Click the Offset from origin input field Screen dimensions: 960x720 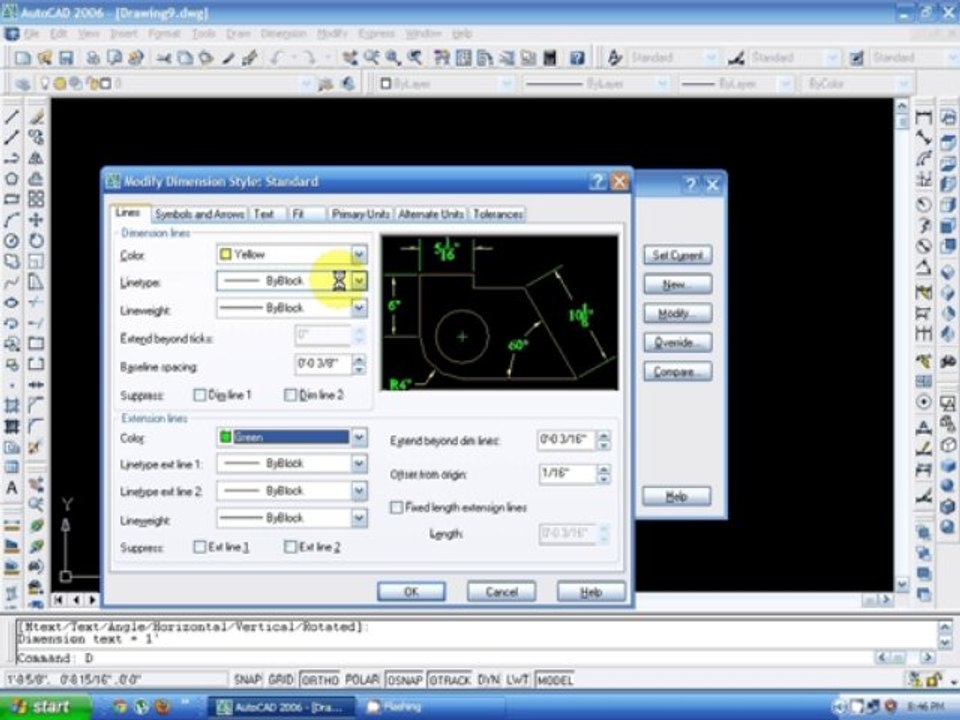567,473
